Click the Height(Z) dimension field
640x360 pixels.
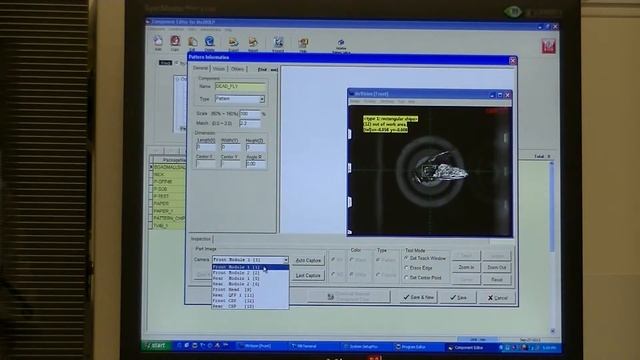[x=256, y=147]
